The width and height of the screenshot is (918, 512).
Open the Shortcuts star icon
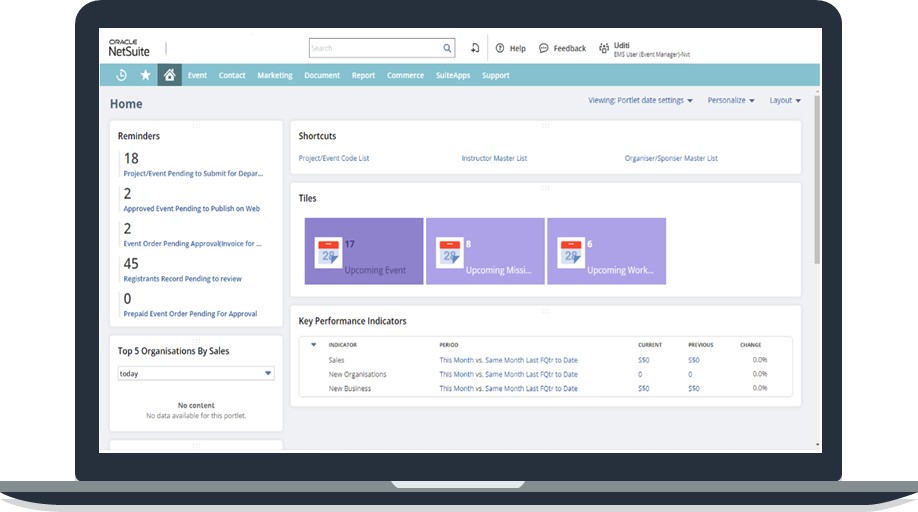[x=145, y=75]
